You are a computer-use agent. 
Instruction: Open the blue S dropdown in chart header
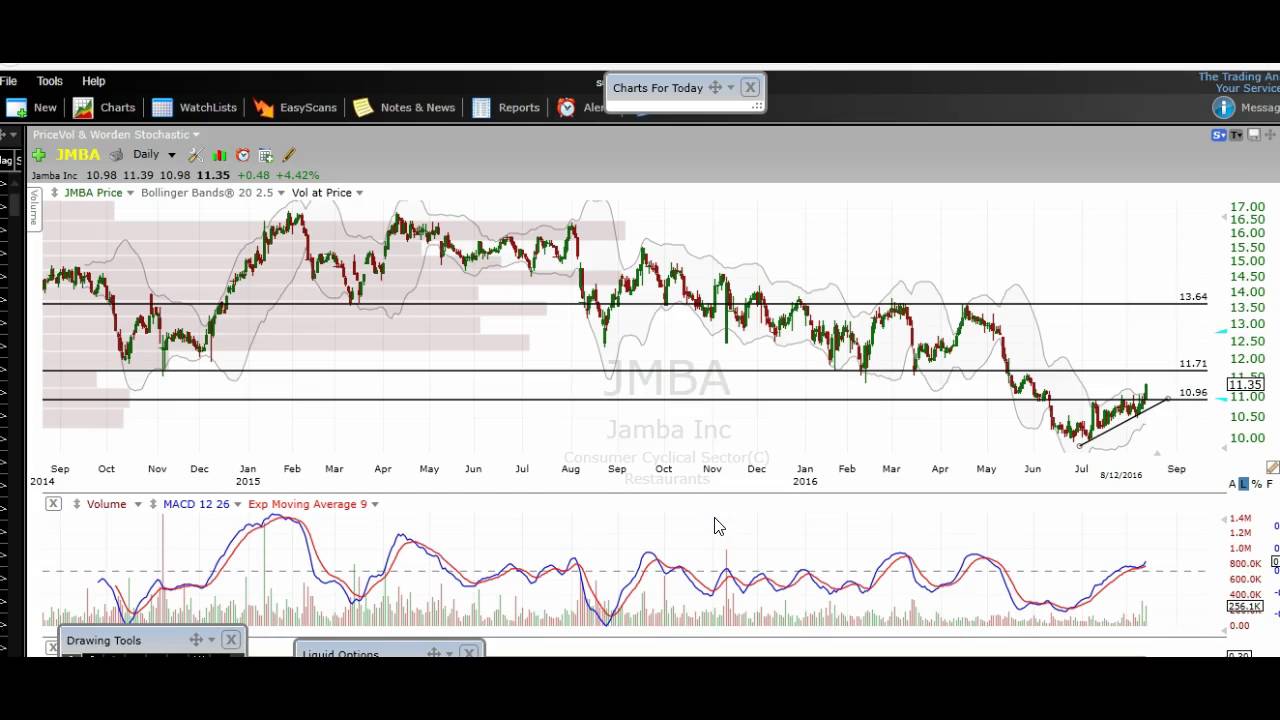click(1219, 135)
